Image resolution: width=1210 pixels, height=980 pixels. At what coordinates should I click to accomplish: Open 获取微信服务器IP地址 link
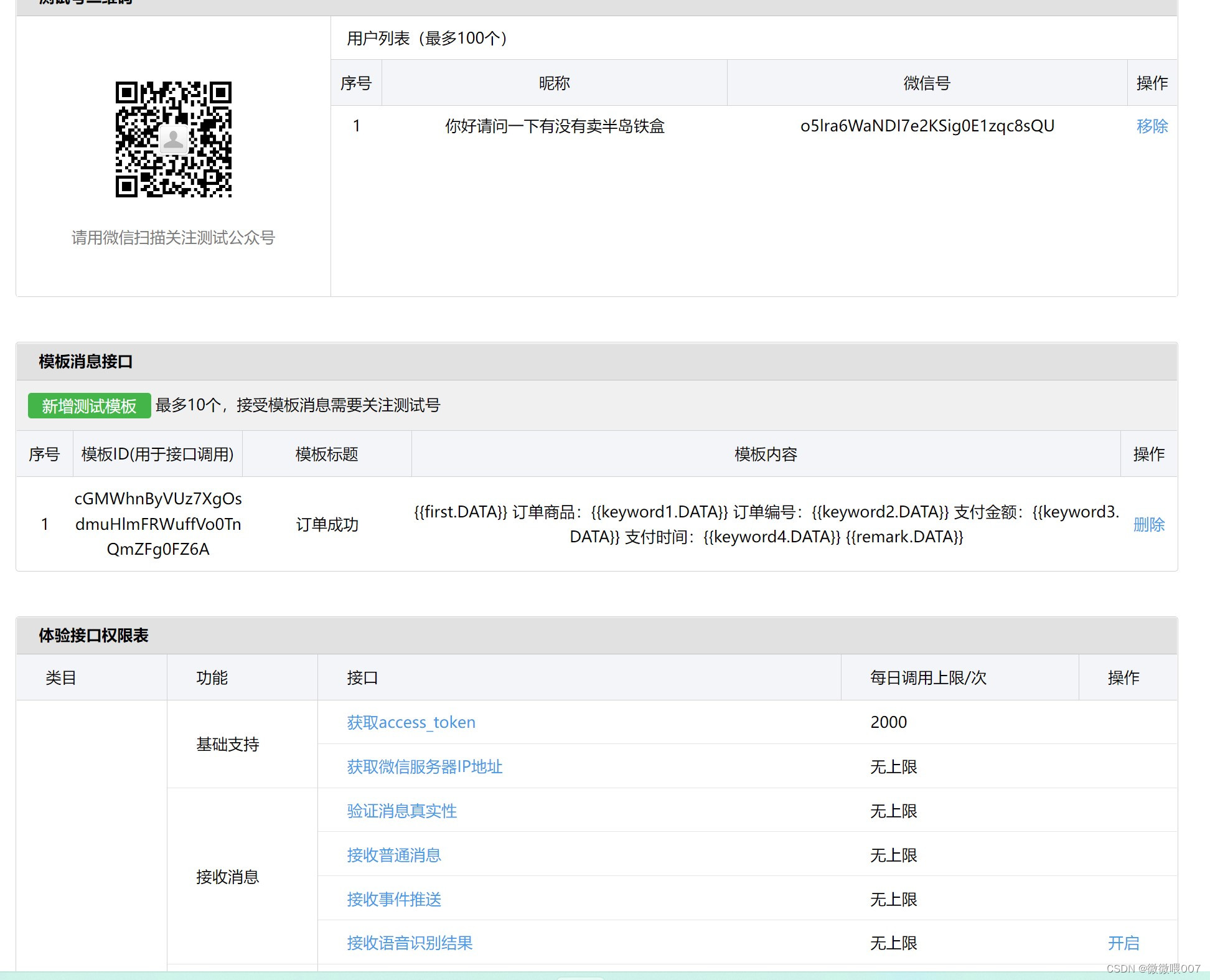click(x=424, y=766)
